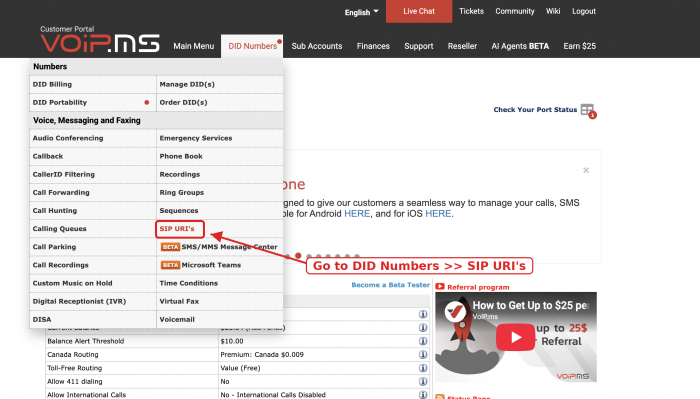The height and width of the screenshot is (399, 700).
Task: Close the announcement banner with X
Action: pyautogui.click(x=586, y=170)
